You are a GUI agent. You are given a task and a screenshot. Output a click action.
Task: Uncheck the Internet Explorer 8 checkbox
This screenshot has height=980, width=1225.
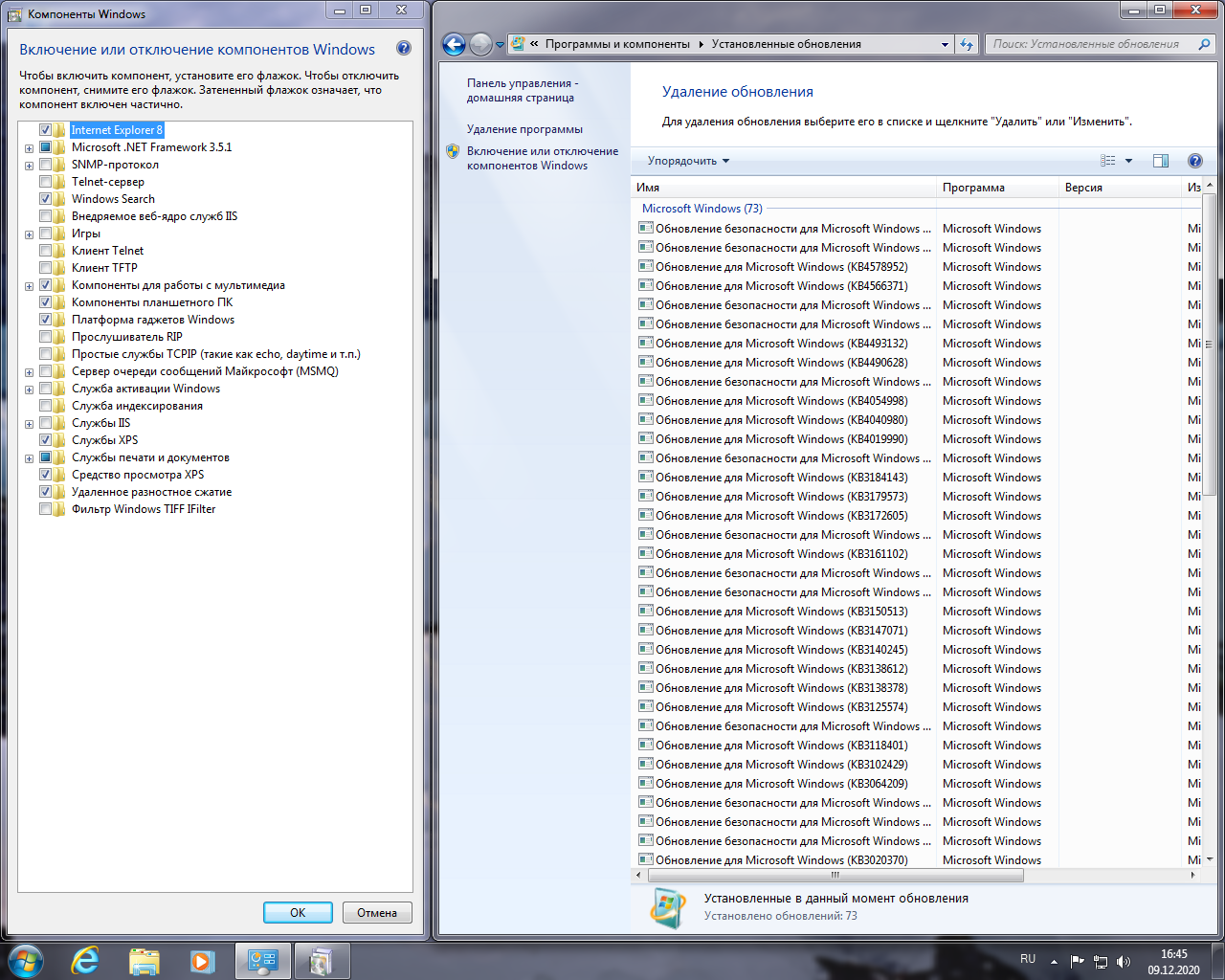pos(45,130)
